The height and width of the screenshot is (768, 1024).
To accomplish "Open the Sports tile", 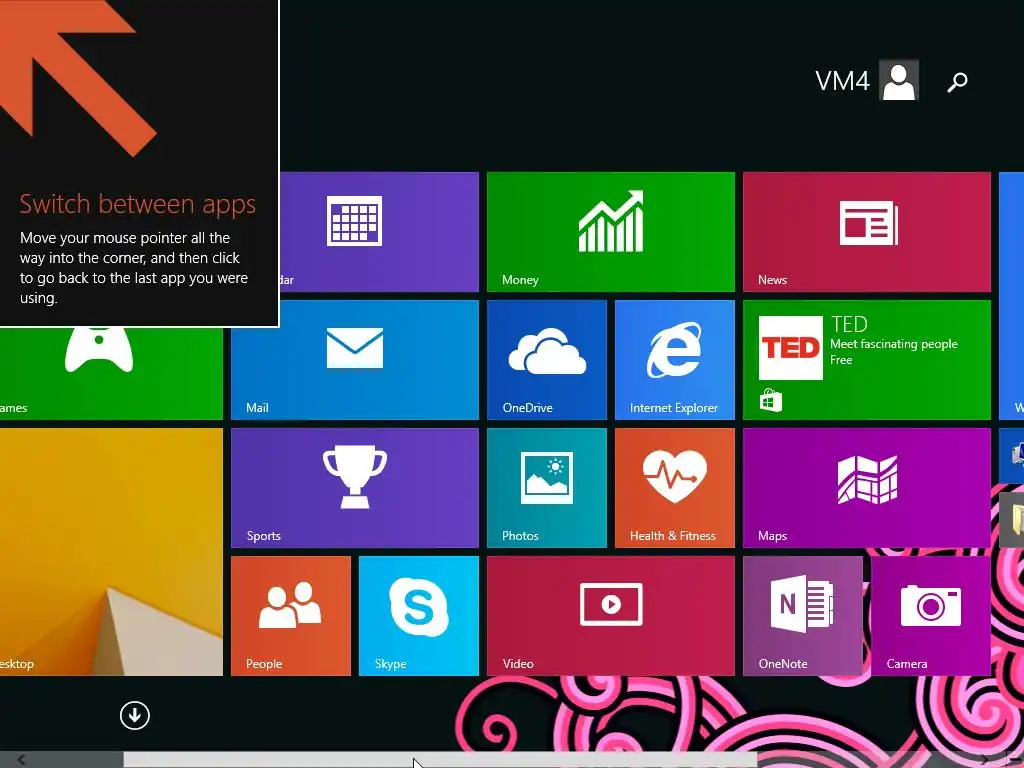I will [x=355, y=488].
